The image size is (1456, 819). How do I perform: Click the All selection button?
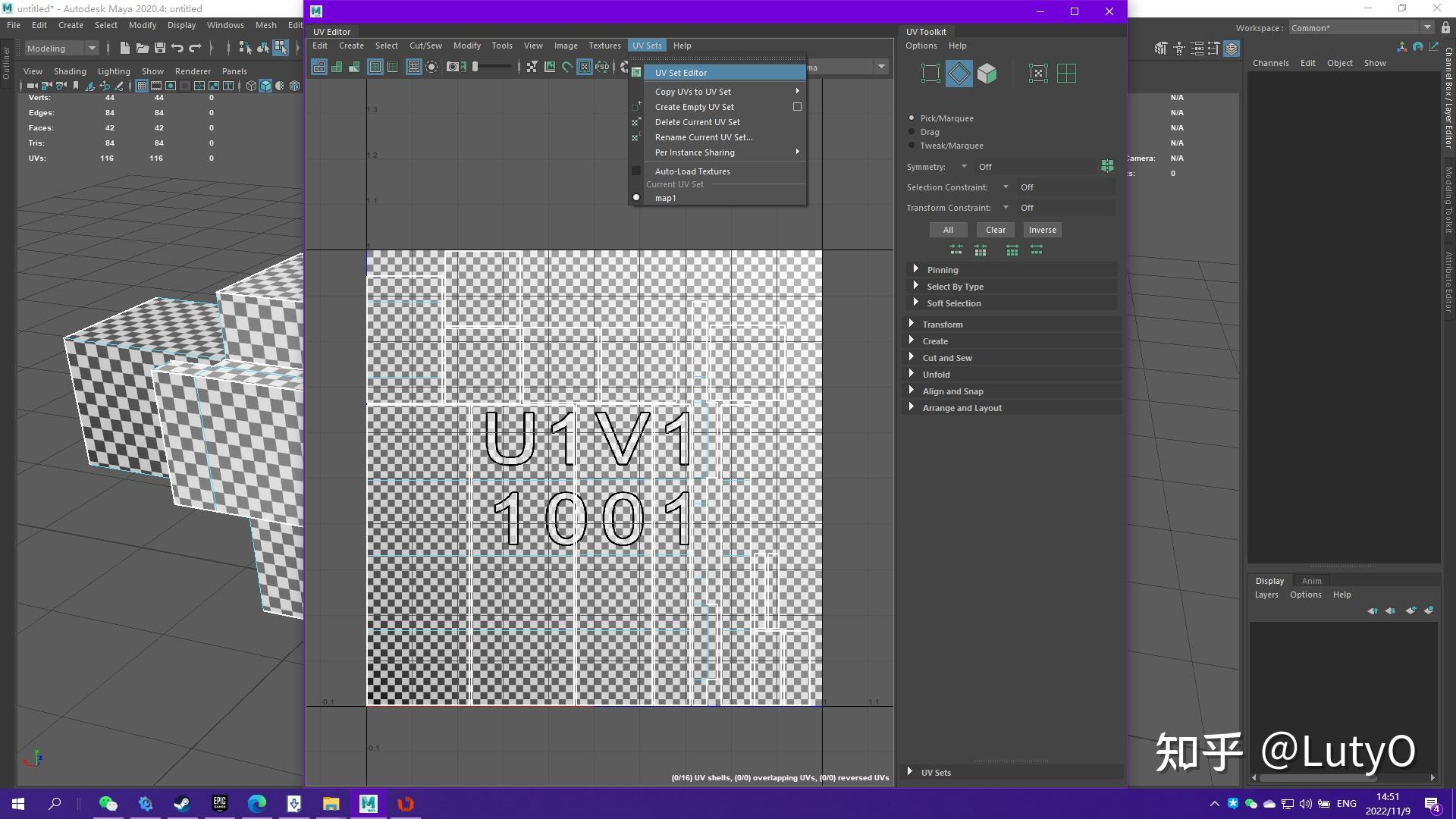click(x=948, y=230)
